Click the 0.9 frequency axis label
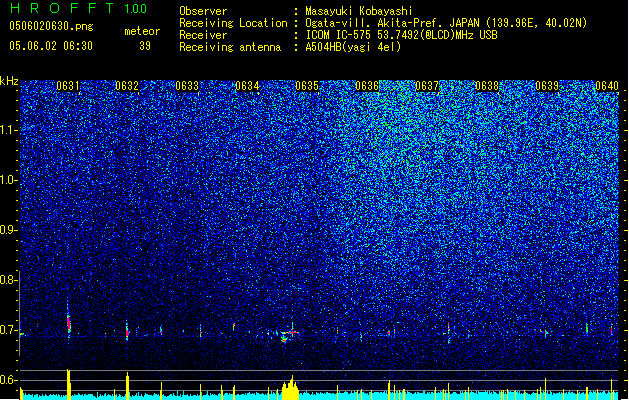 click(9, 230)
